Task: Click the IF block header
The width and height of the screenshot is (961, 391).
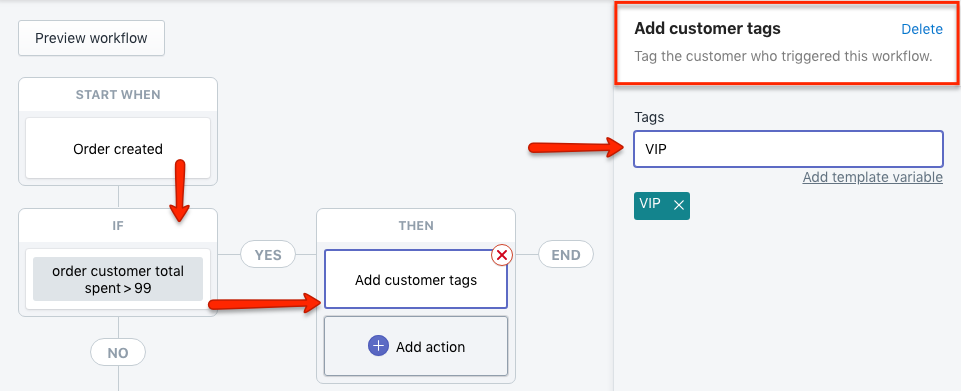Action: (118, 226)
